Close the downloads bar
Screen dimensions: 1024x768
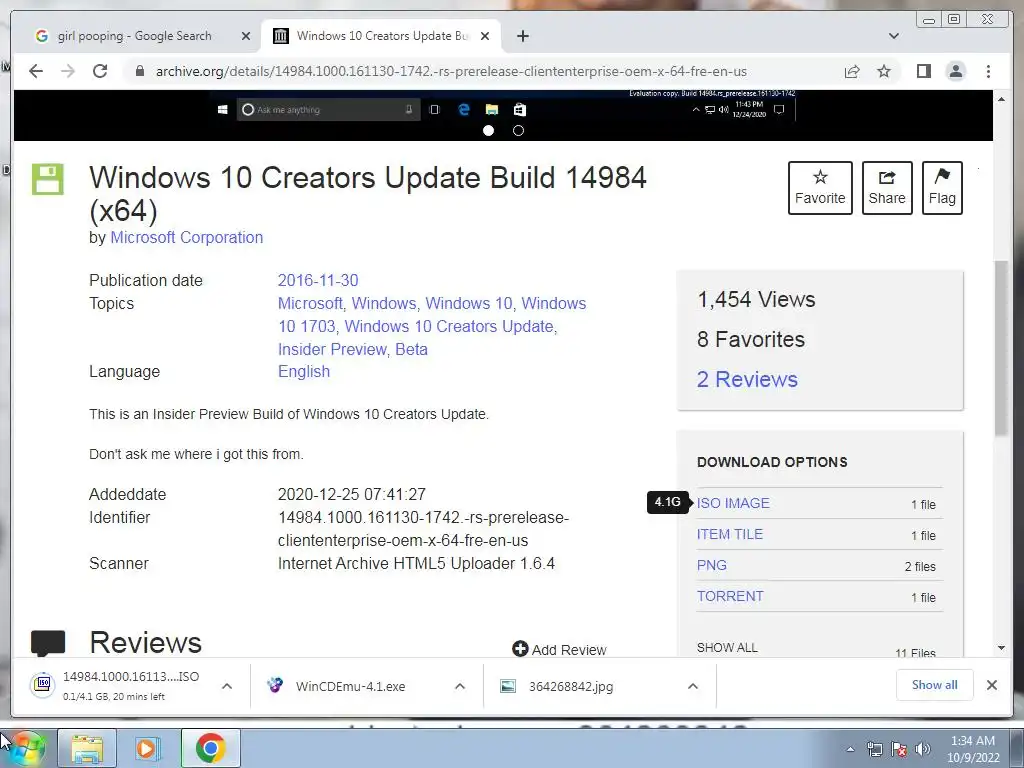tap(991, 684)
